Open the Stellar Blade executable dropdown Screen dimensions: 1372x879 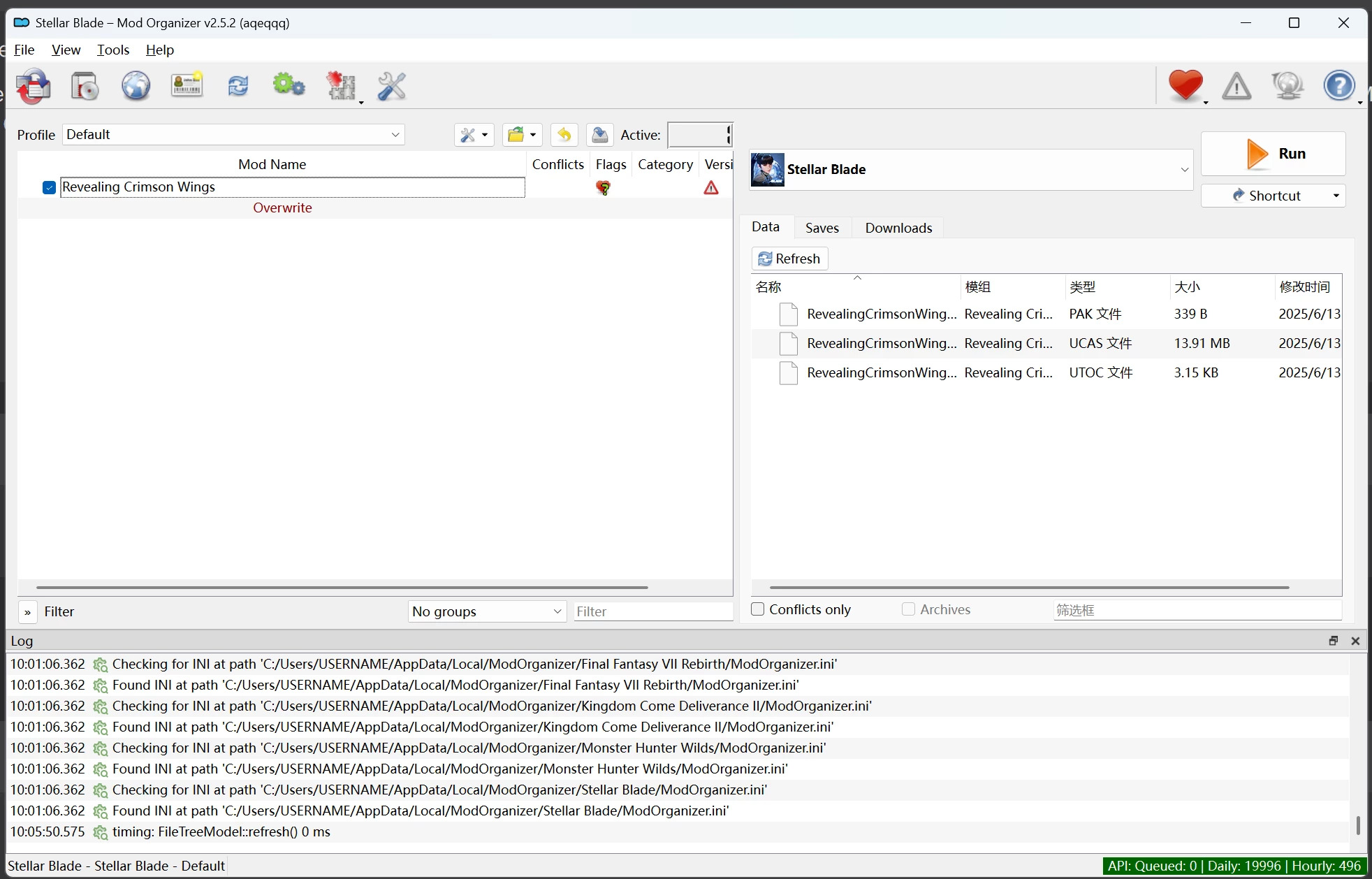coord(970,170)
